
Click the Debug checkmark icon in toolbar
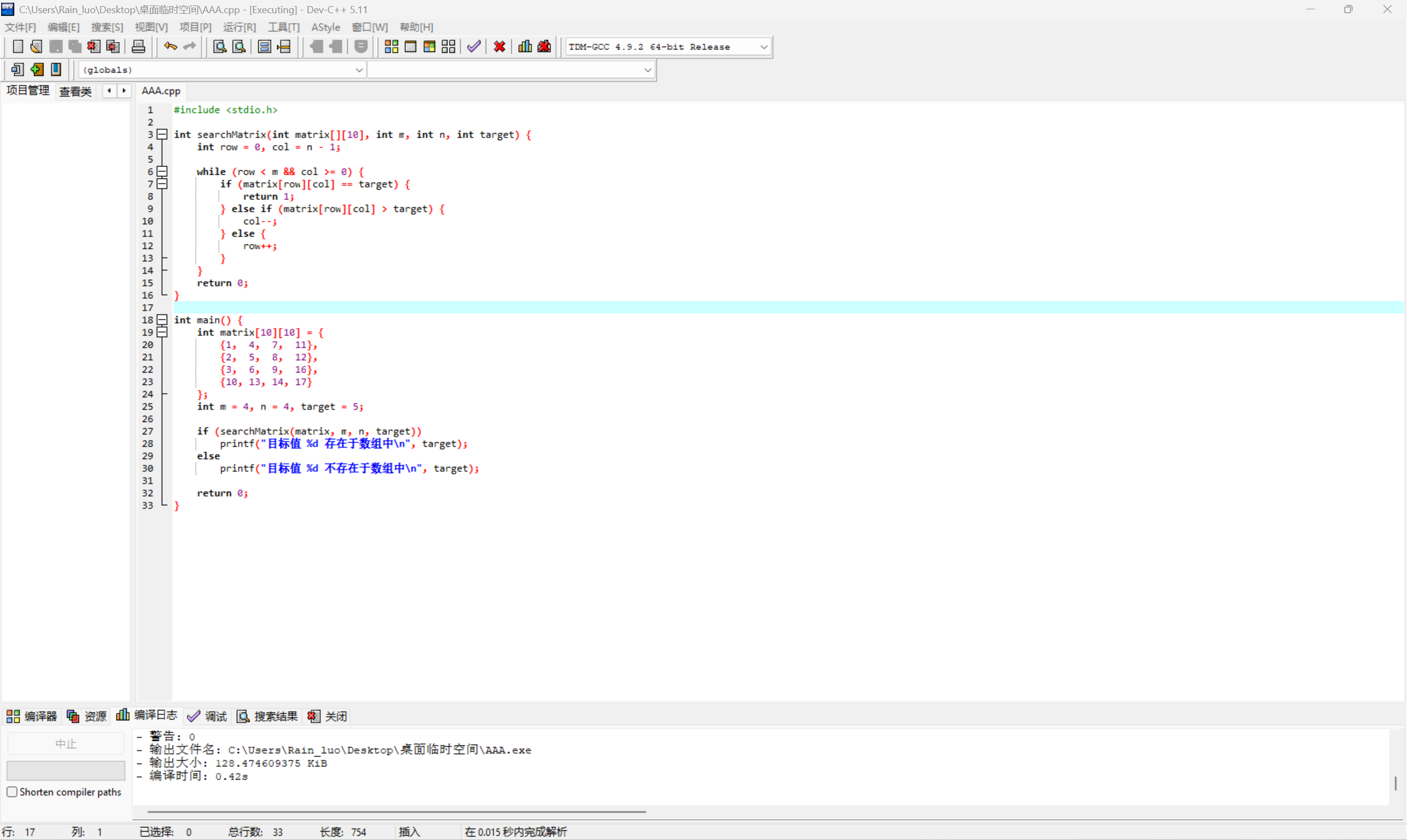pyautogui.click(x=474, y=46)
